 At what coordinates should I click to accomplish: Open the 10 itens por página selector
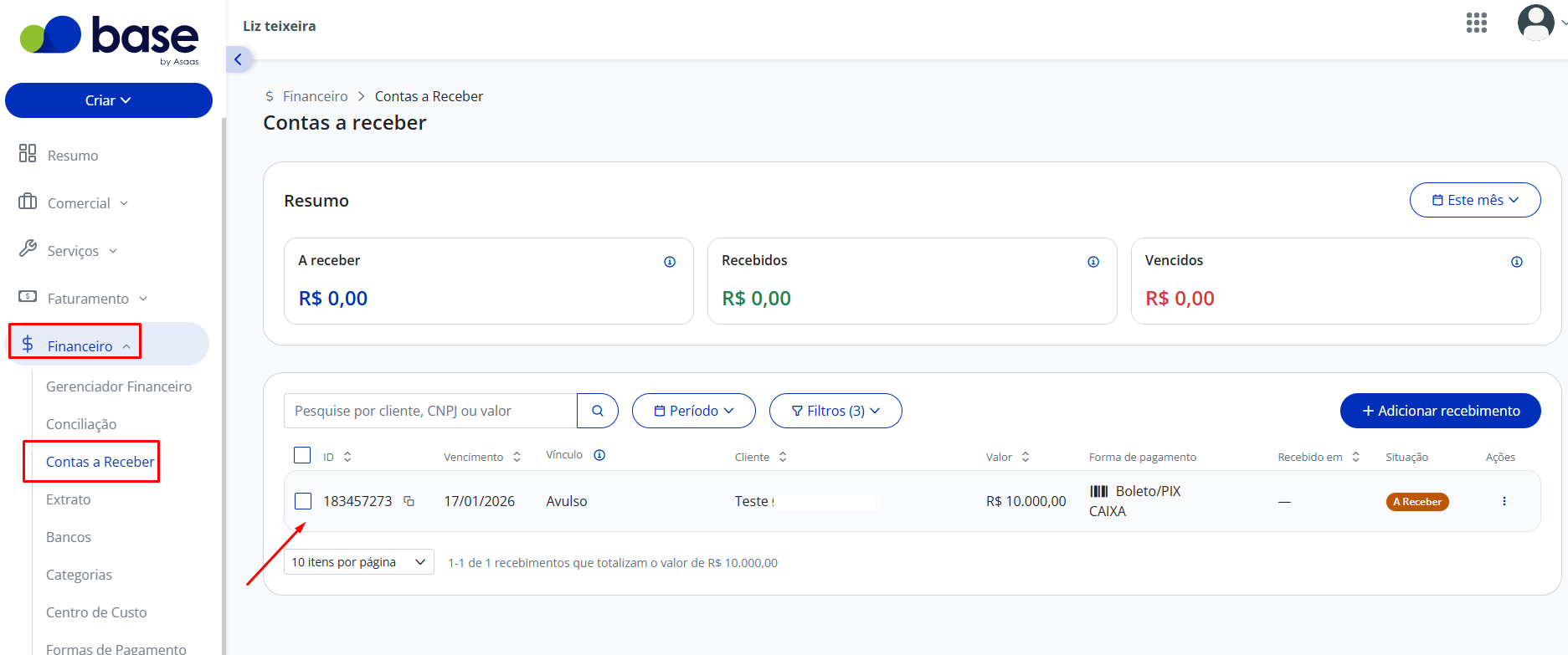pyautogui.click(x=359, y=562)
